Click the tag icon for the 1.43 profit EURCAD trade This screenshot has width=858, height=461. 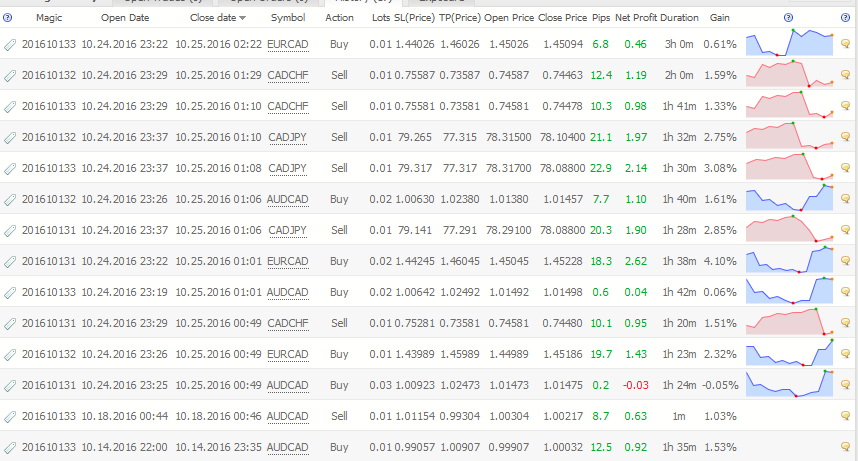click(x=10, y=355)
